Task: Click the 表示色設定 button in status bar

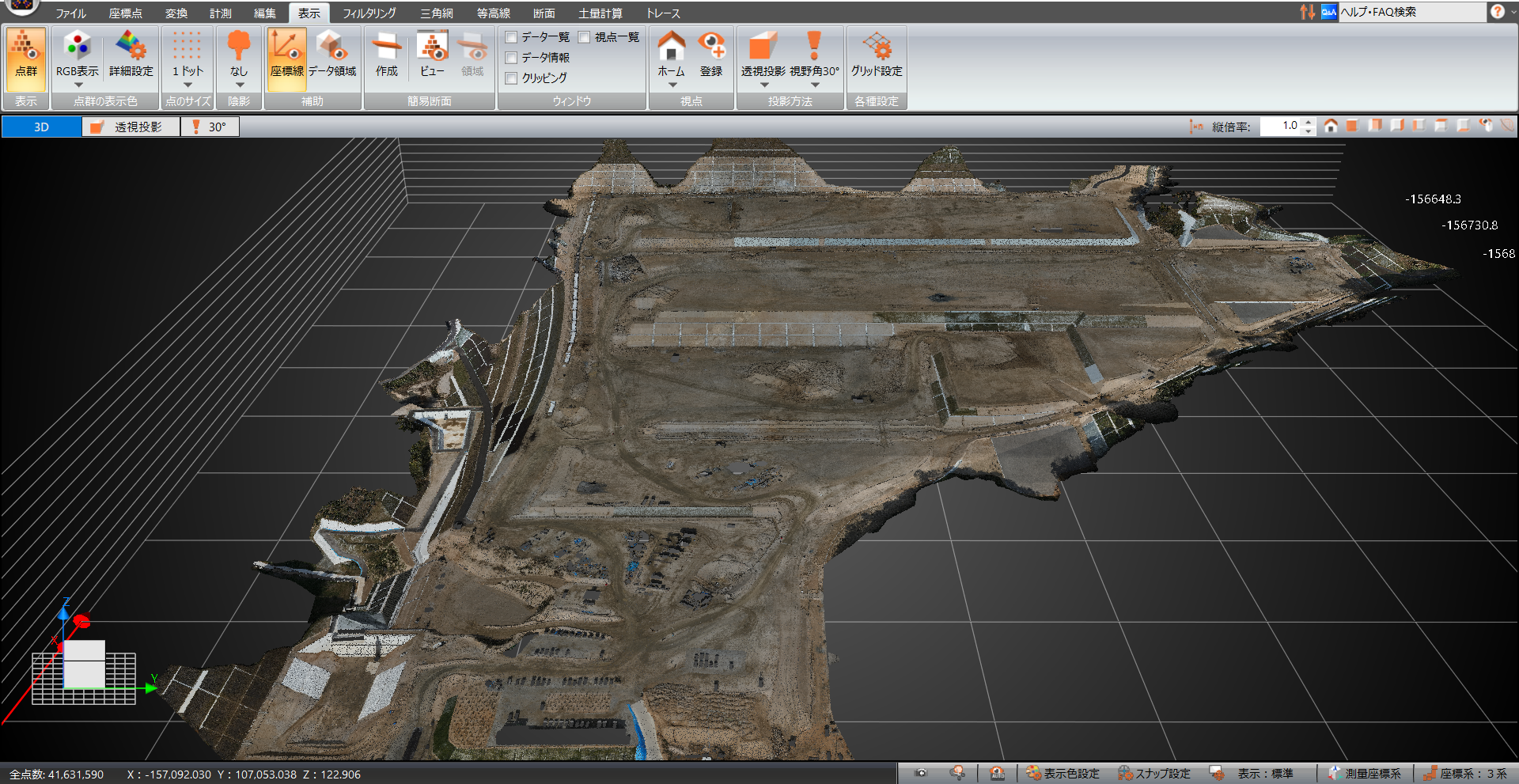Action: click(1063, 773)
